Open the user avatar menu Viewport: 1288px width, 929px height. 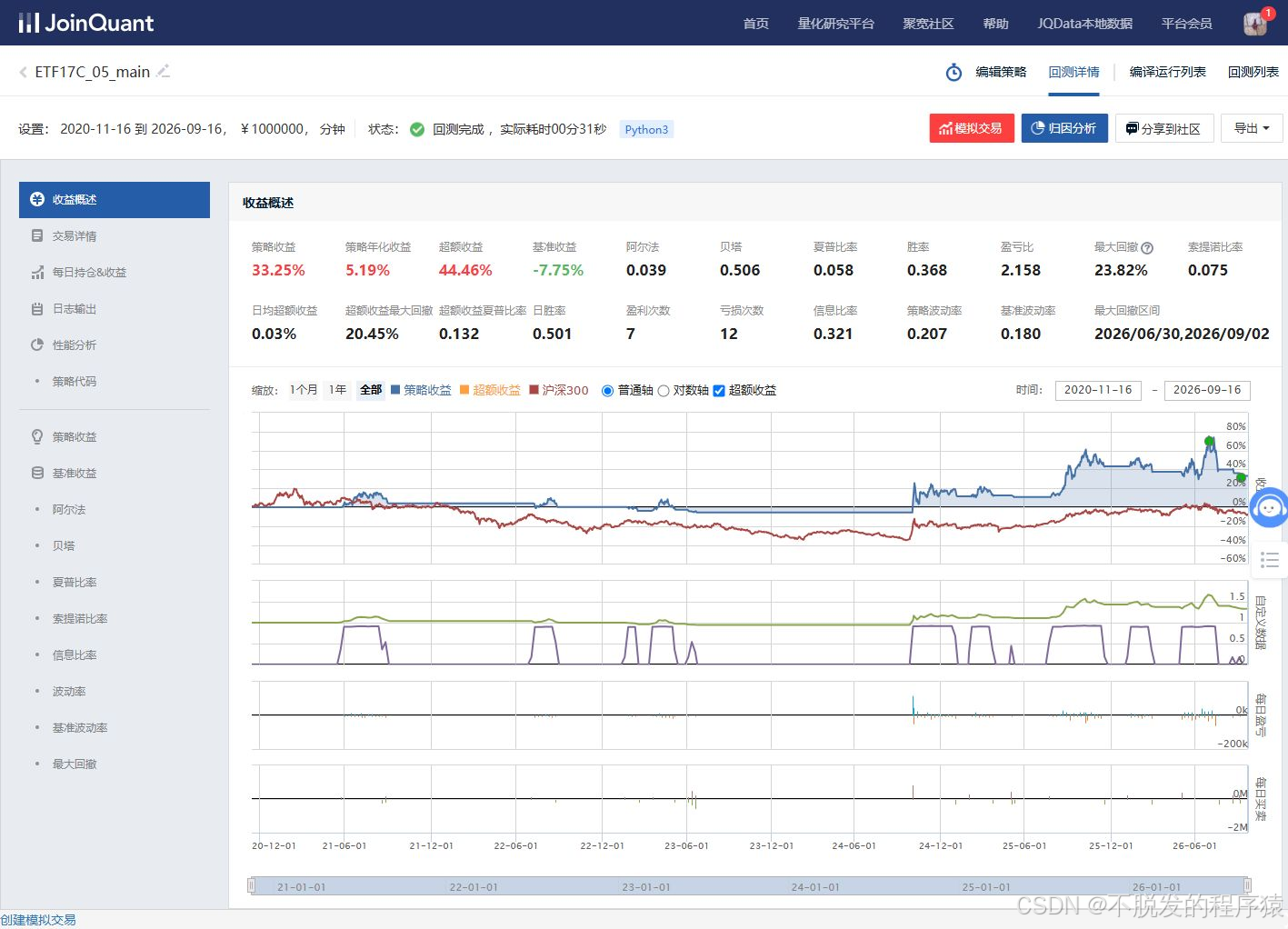(1255, 24)
